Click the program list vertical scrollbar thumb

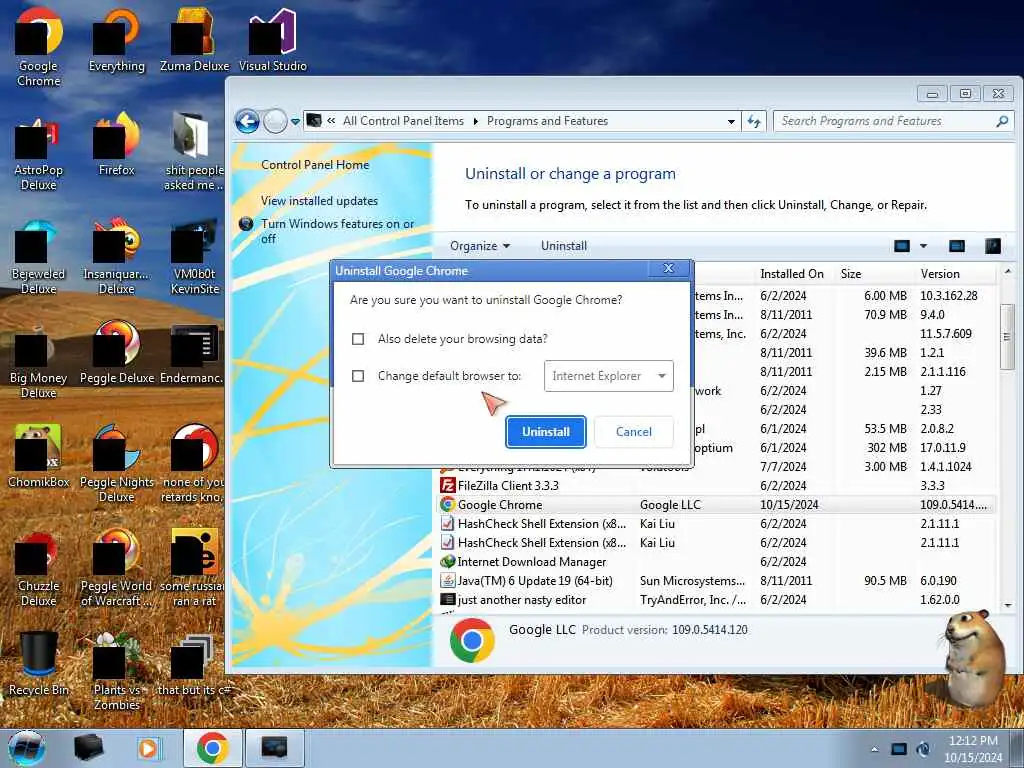point(1006,336)
